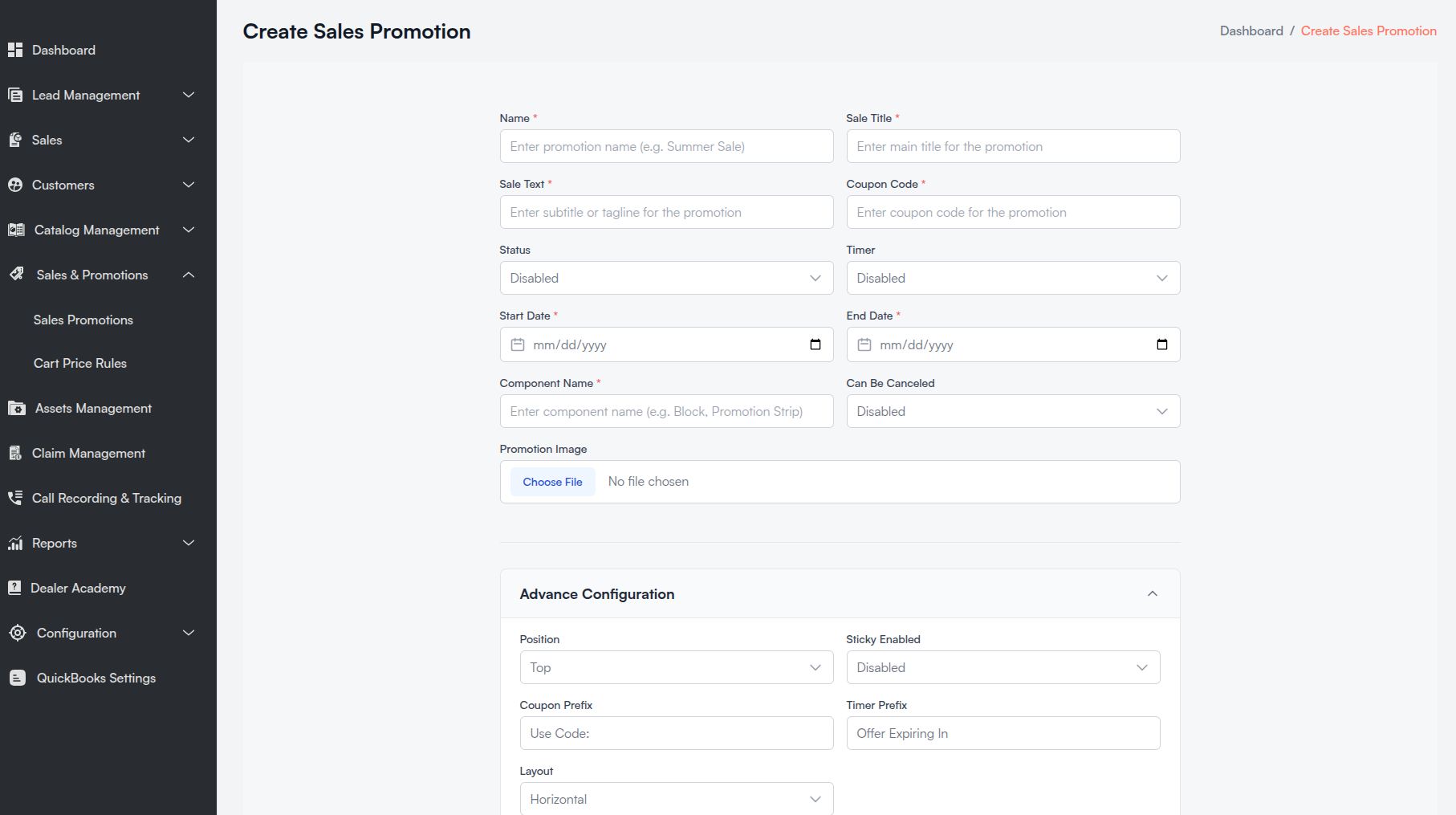Expand the Lead Management menu chevron

click(189, 95)
